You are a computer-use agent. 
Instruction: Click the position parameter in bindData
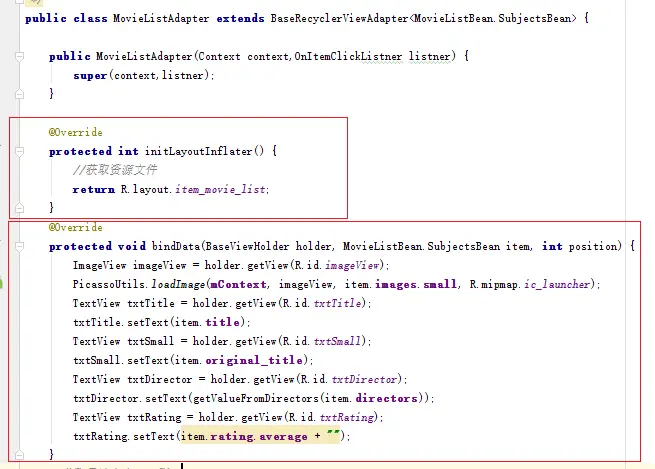tap(592, 246)
